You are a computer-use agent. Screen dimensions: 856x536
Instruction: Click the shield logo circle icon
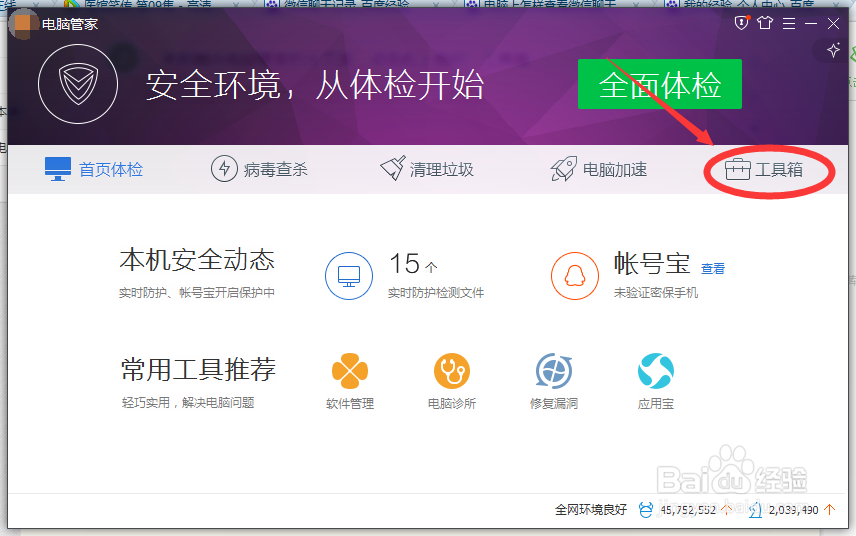pos(78,84)
